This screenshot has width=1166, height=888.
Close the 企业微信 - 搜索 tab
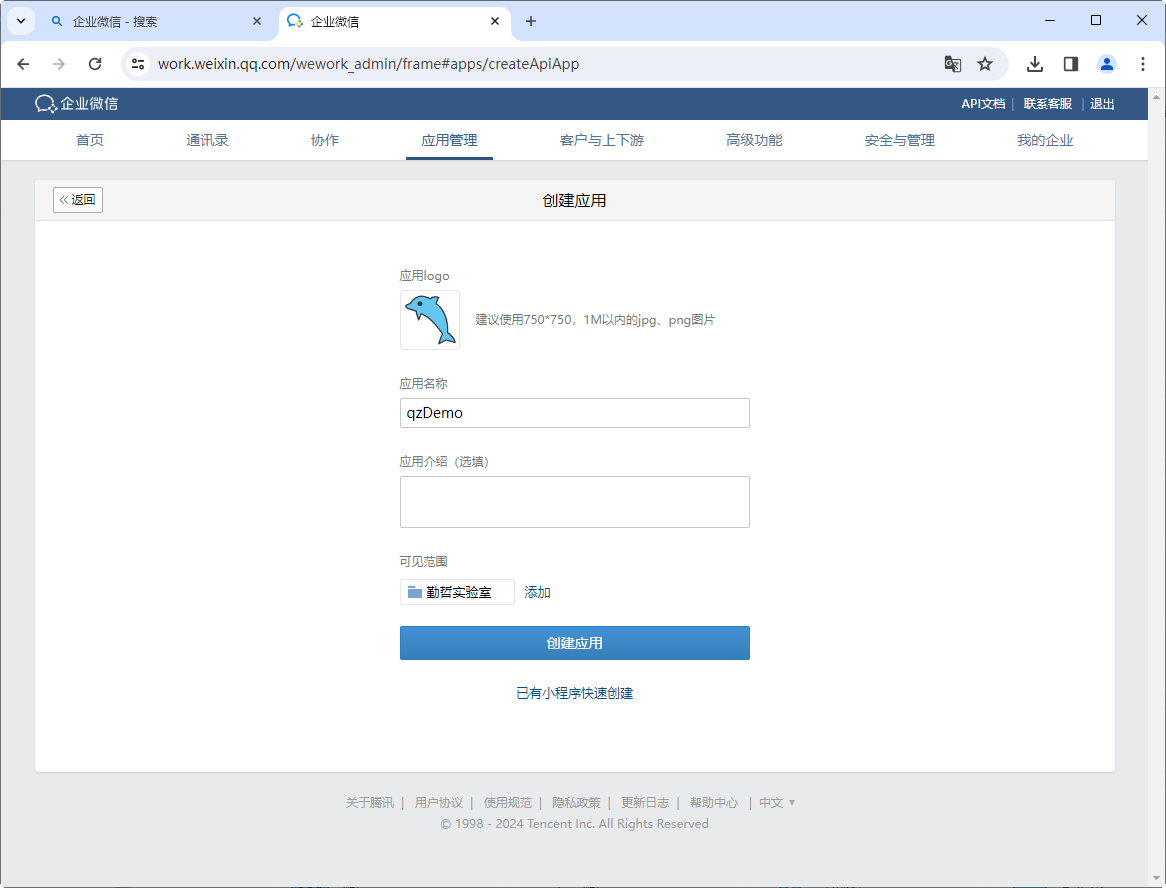tap(257, 21)
